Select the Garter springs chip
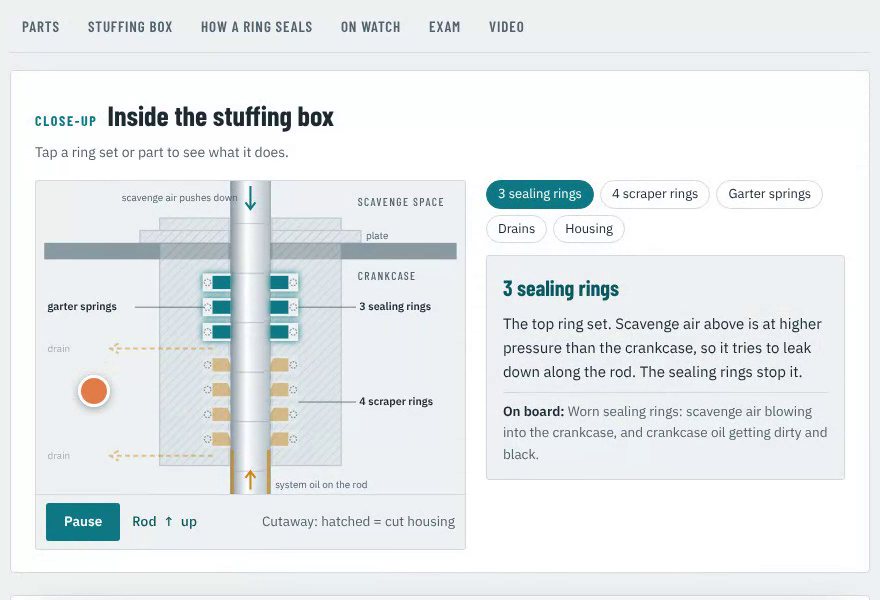880x600 pixels. coord(769,194)
